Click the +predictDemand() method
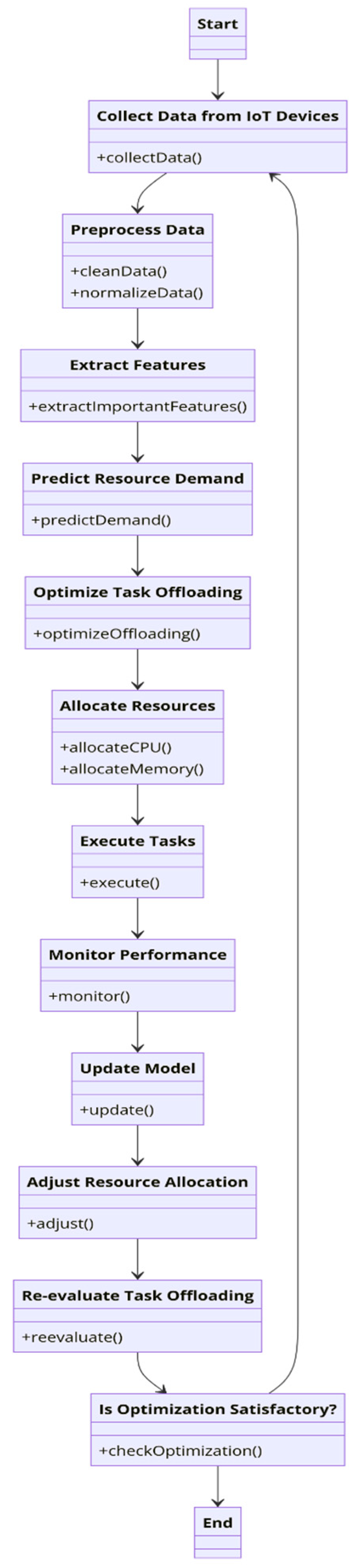 pos(101,520)
